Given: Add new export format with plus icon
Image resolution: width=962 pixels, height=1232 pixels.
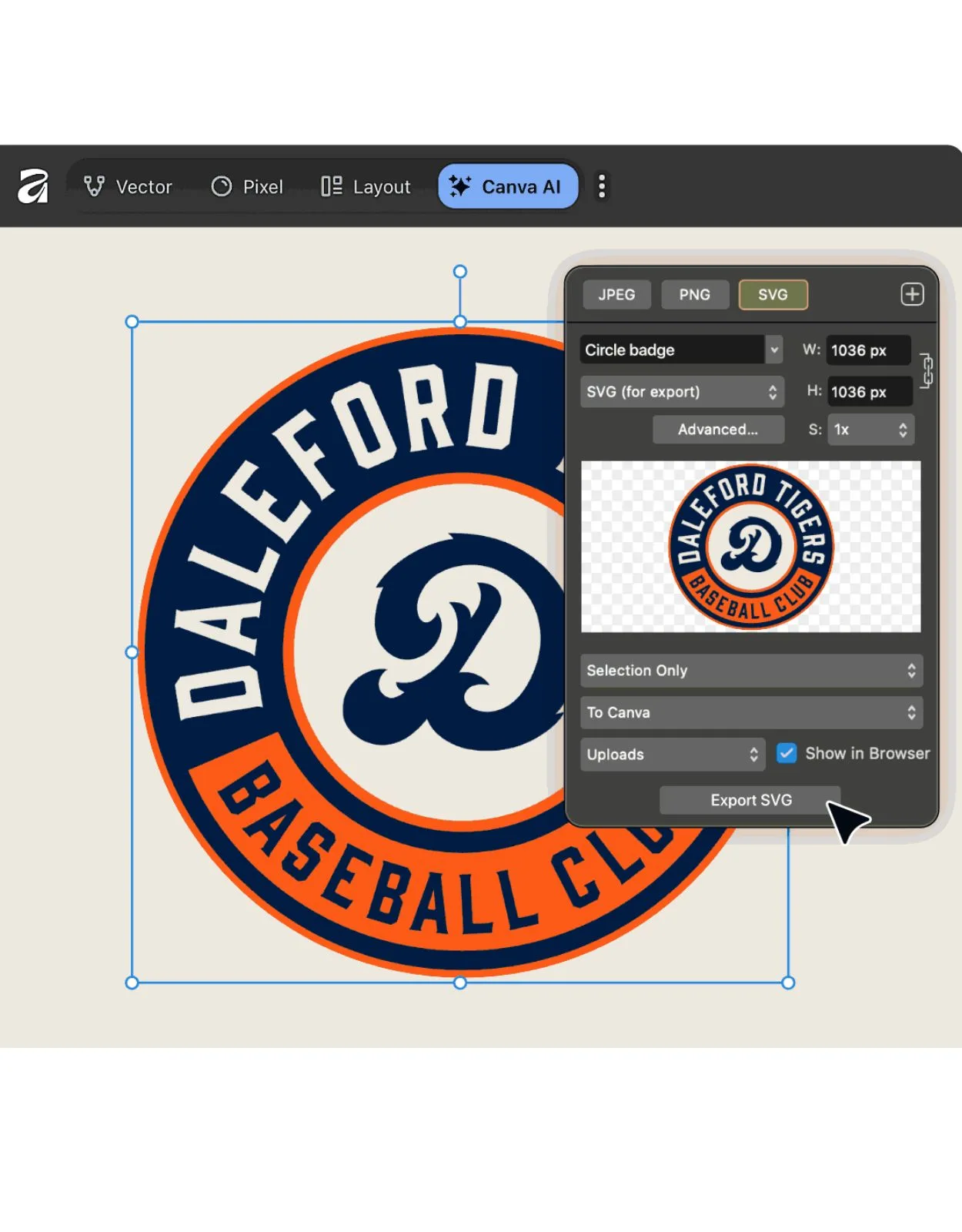Looking at the screenshot, I should [x=912, y=294].
